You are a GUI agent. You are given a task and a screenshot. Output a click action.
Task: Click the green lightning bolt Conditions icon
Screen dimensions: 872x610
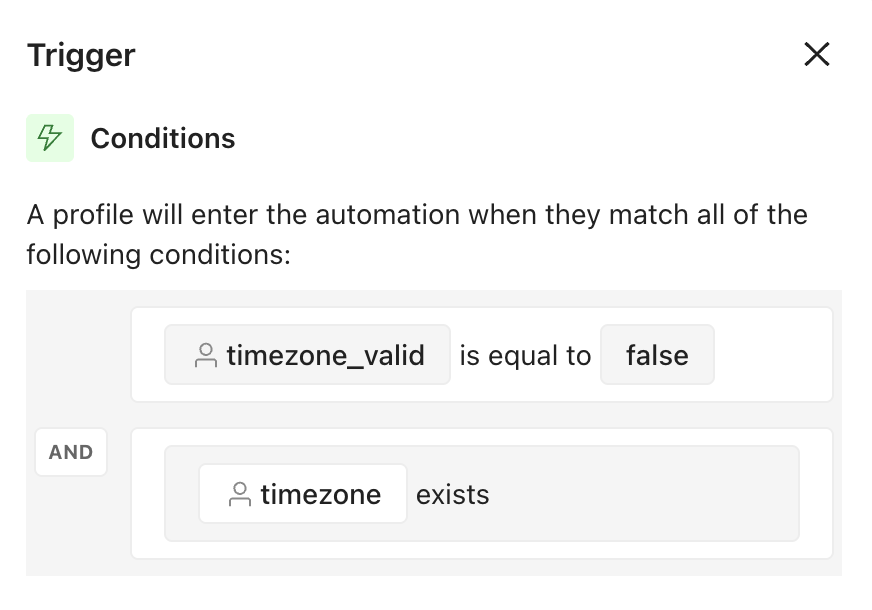pos(50,138)
